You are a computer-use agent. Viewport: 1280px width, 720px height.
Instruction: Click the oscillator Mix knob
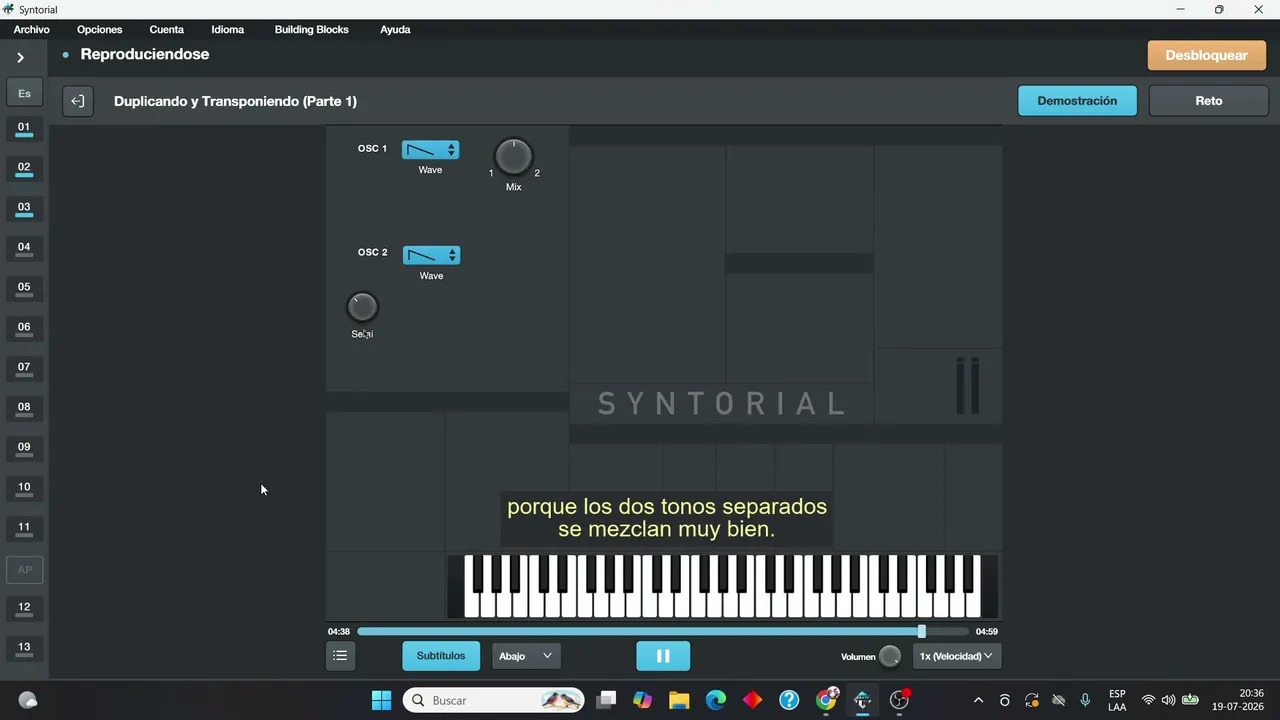[x=513, y=157]
